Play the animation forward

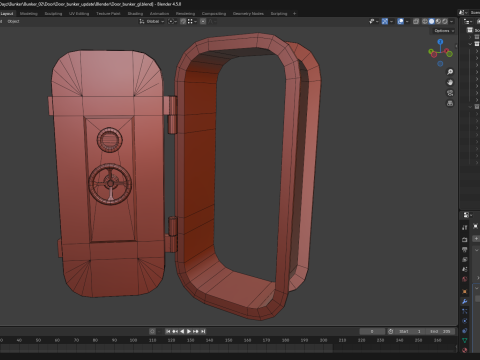[x=189, y=331]
